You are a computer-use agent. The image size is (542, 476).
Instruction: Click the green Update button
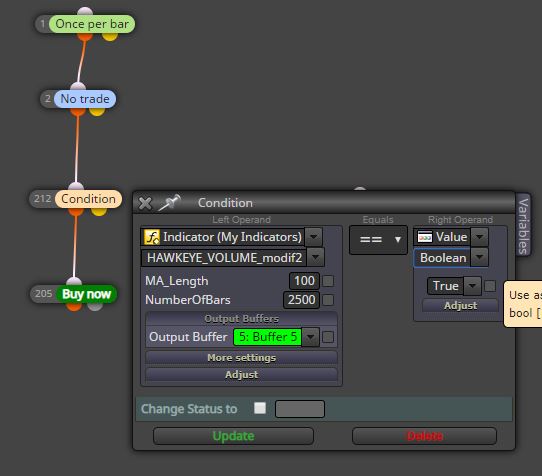tap(233, 436)
